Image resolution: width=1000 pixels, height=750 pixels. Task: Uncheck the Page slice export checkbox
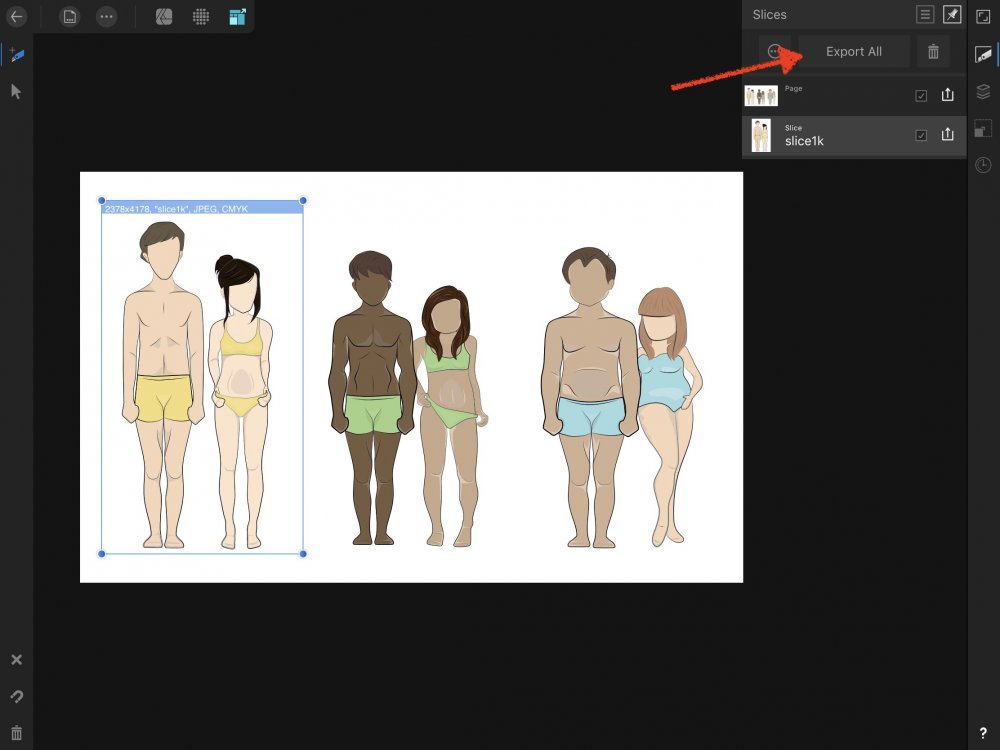(x=921, y=96)
